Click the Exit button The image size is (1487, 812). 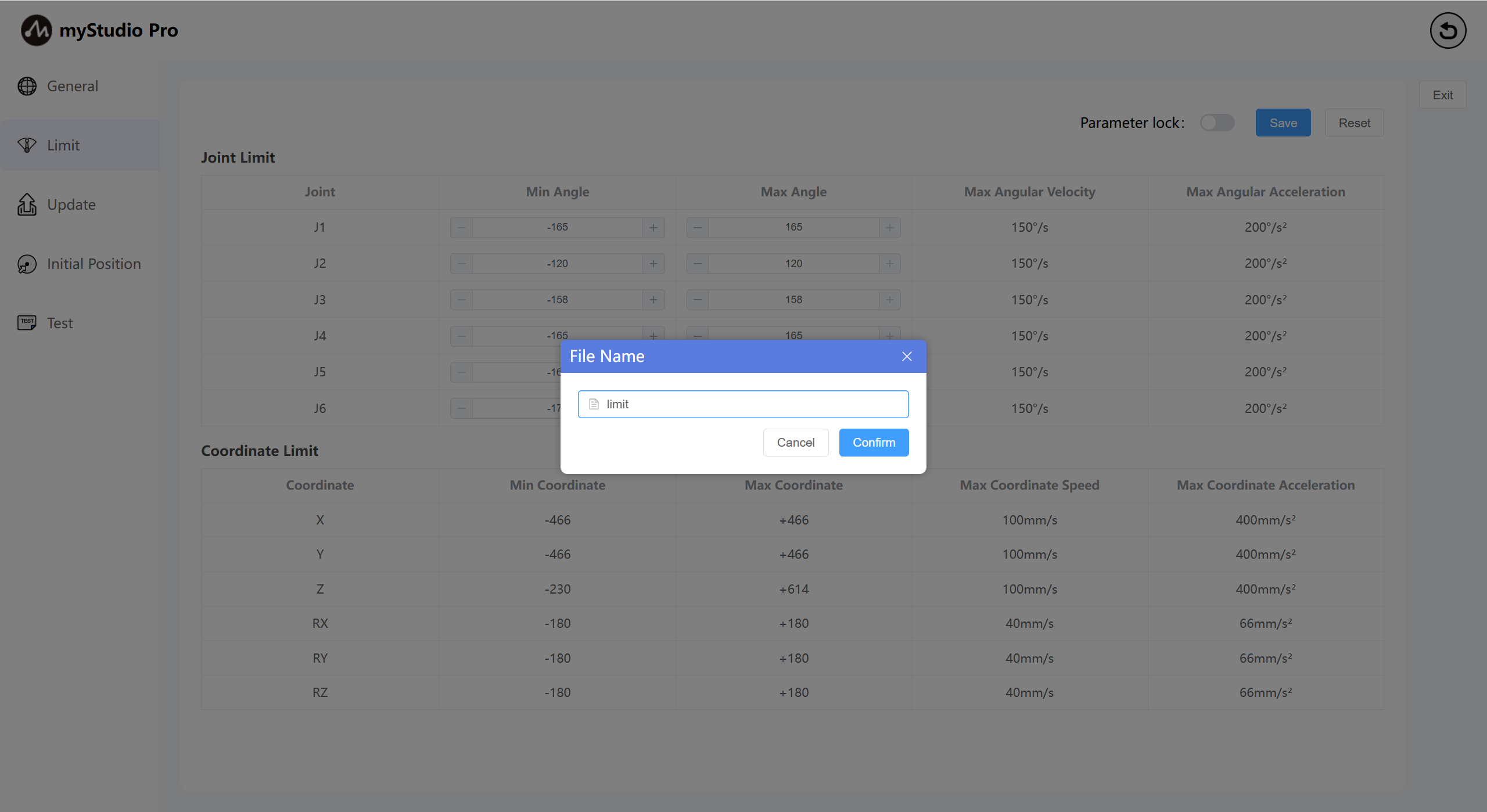pyautogui.click(x=1442, y=95)
